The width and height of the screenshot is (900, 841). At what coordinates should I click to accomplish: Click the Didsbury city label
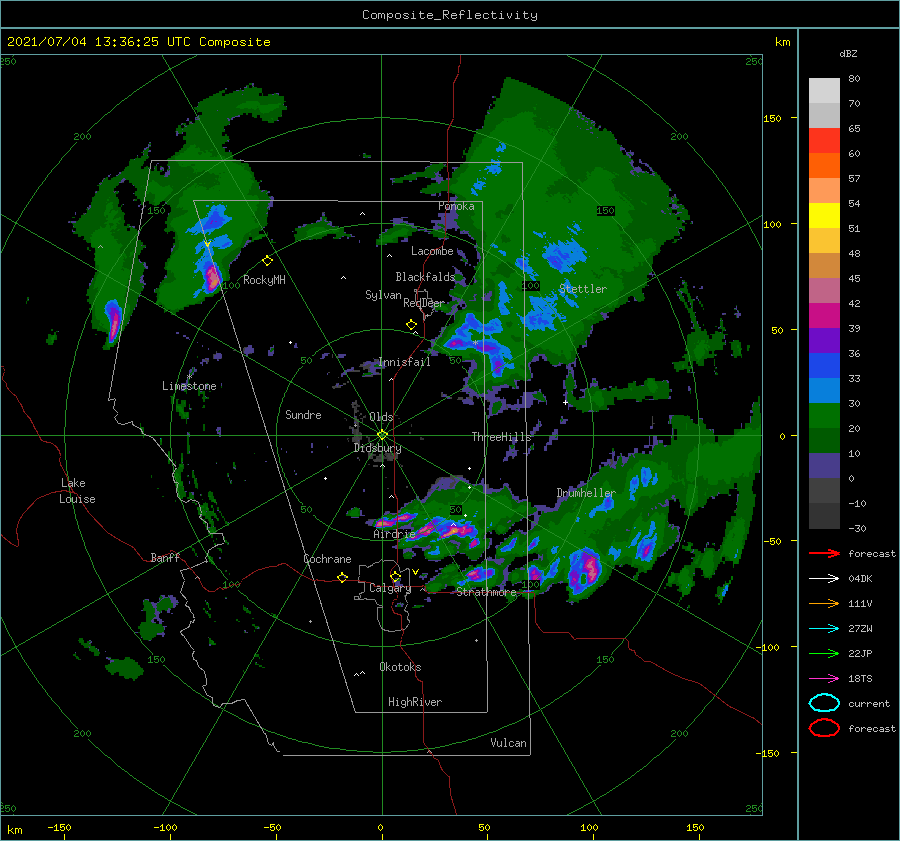[x=378, y=448]
